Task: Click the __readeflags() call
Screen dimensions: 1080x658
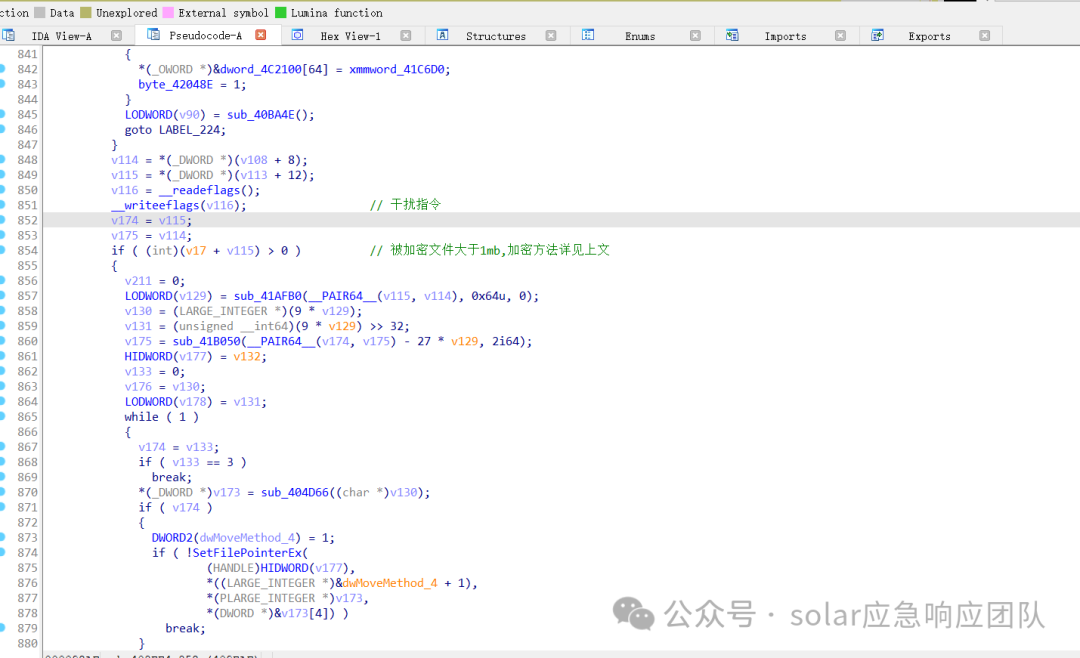Action: pyautogui.click(x=209, y=190)
